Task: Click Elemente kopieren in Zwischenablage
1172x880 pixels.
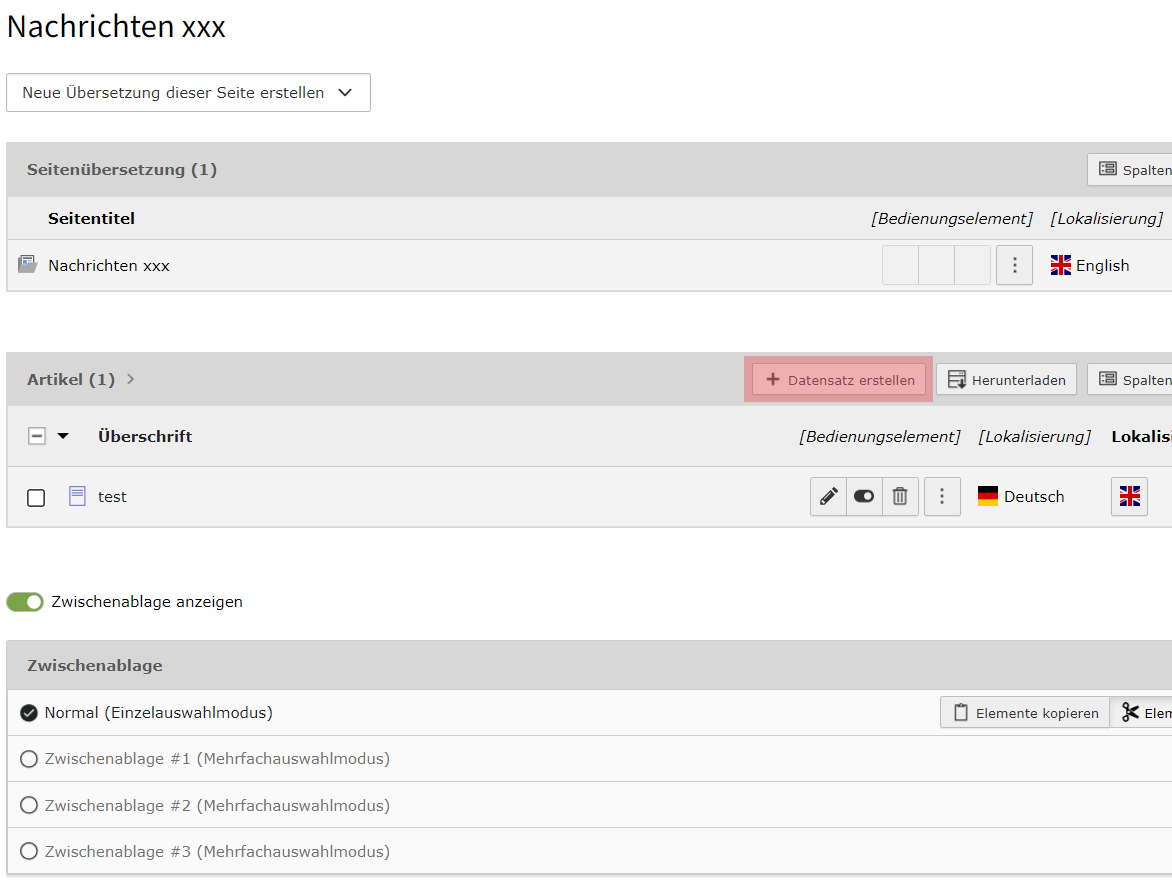Action: [x=1025, y=713]
